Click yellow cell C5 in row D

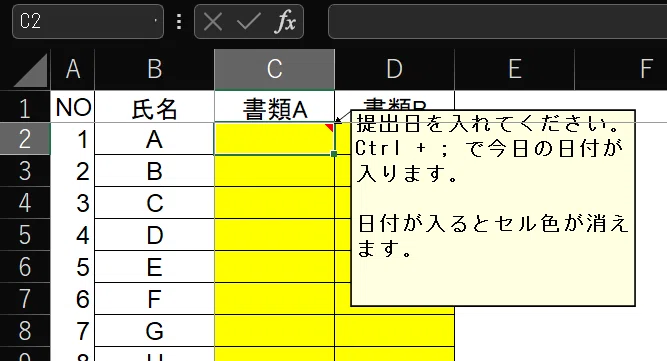pos(274,235)
